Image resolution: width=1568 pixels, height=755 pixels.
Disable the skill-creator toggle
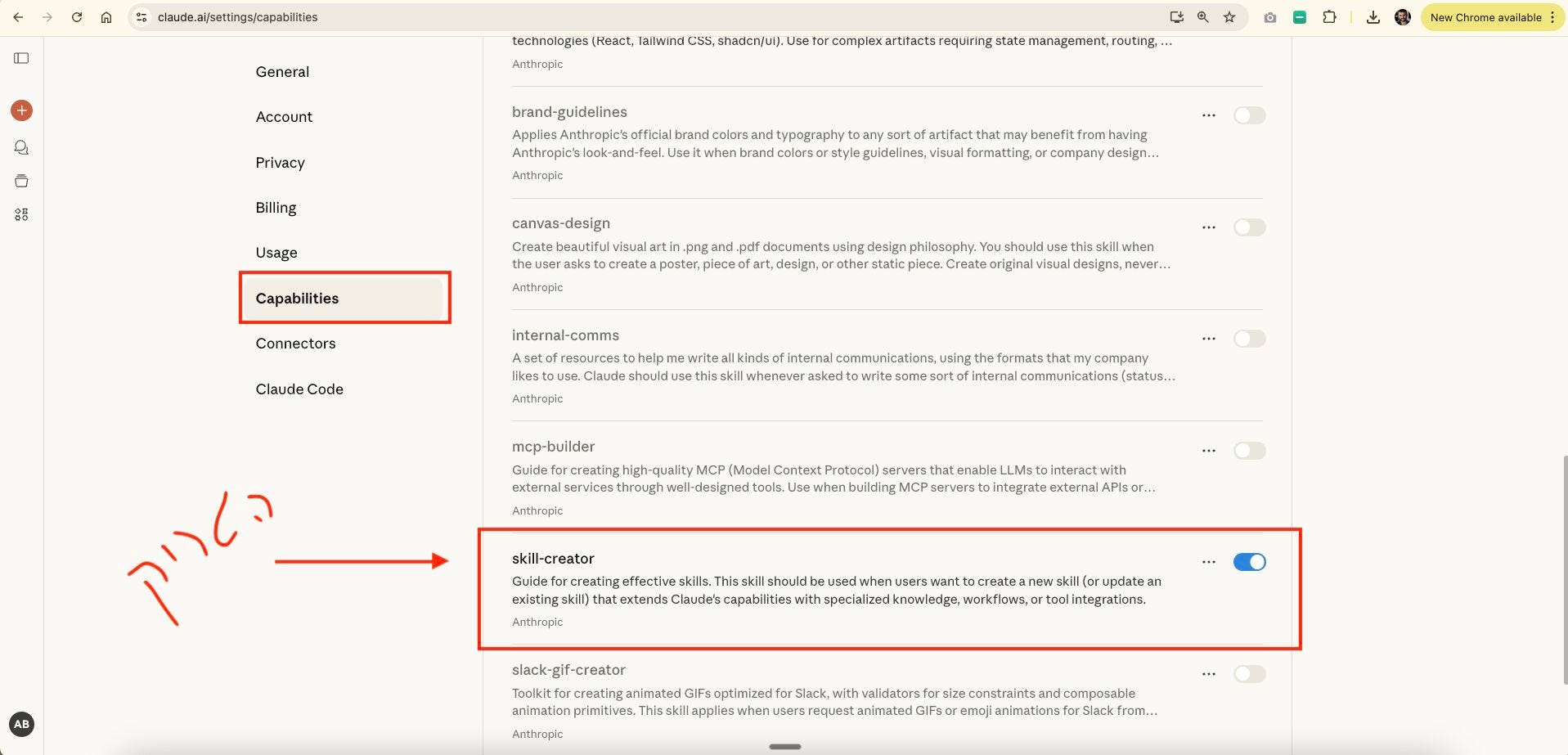[1249, 562]
